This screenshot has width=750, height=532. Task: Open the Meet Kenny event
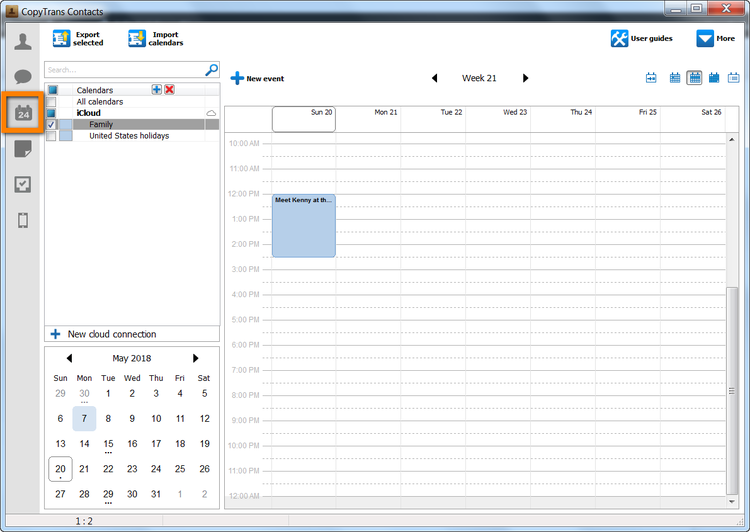pos(304,226)
